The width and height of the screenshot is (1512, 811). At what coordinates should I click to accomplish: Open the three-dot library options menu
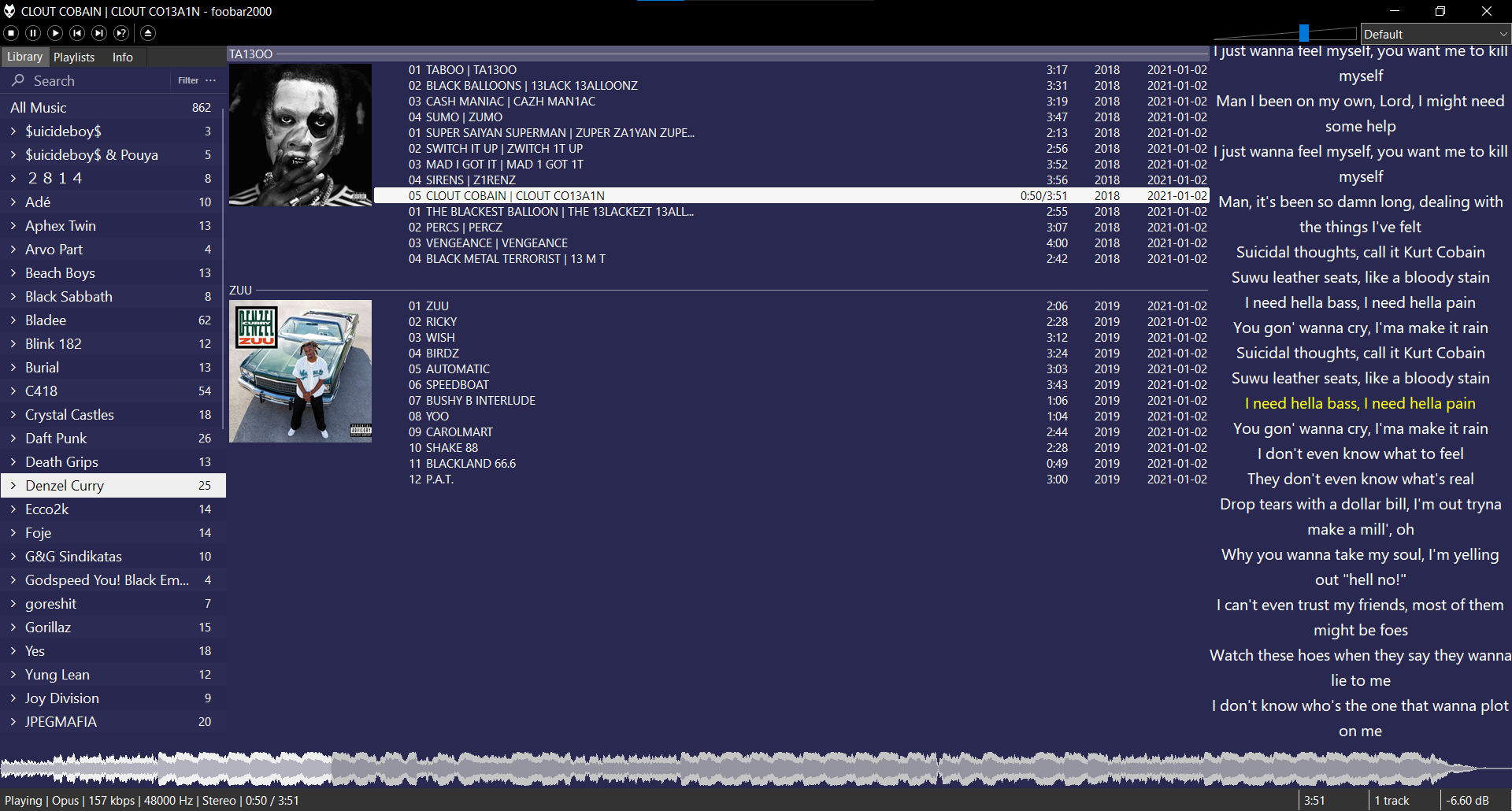coord(211,80)
